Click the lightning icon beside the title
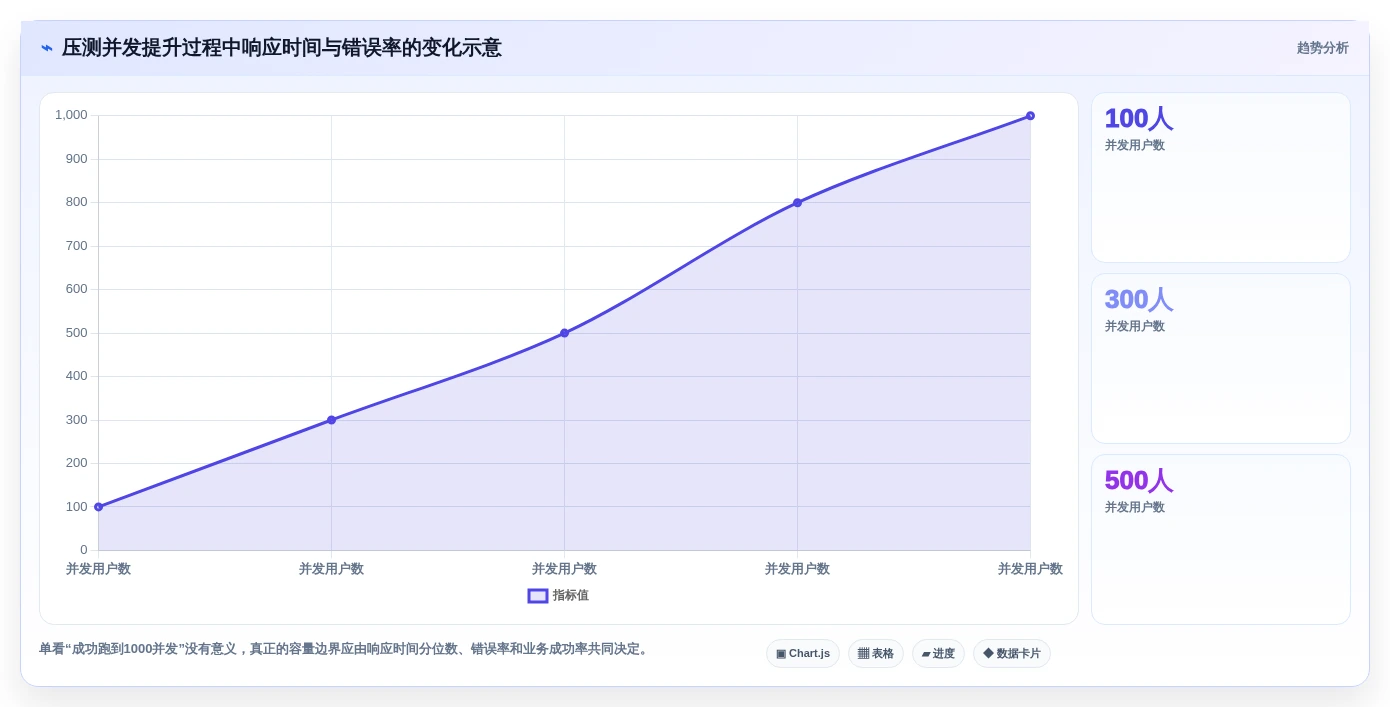1390x707 pixels. coord(47,48)
